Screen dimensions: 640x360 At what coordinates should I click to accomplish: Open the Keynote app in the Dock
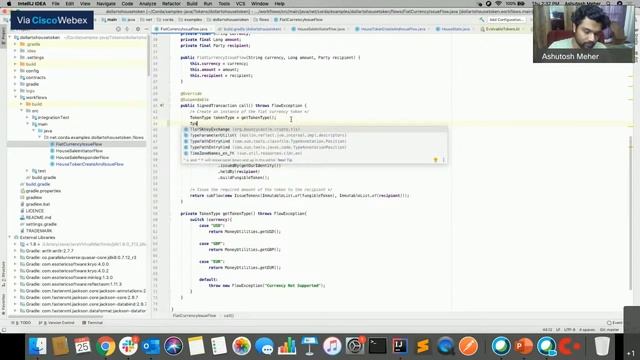point(309,346)
